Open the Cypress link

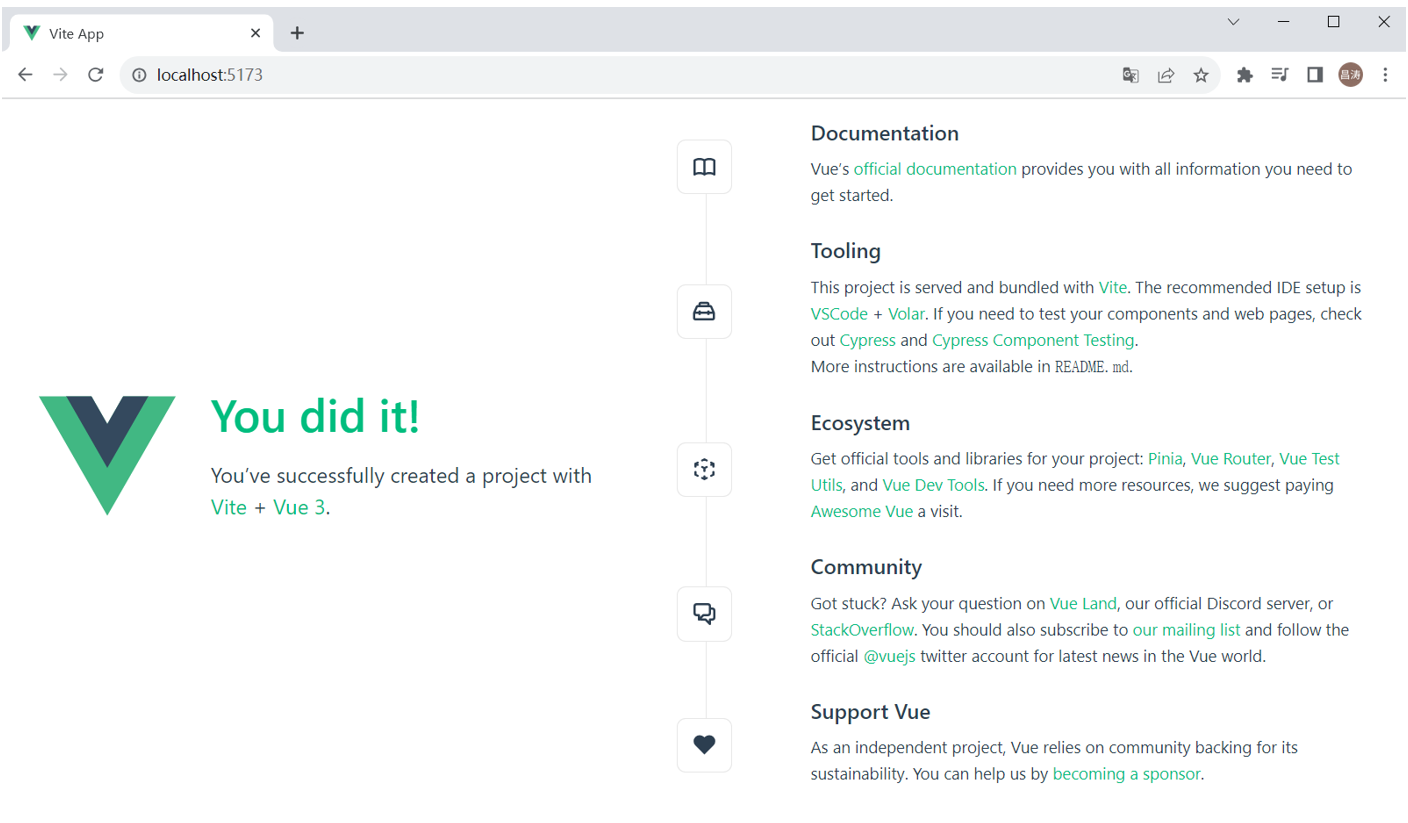point(868,340)
